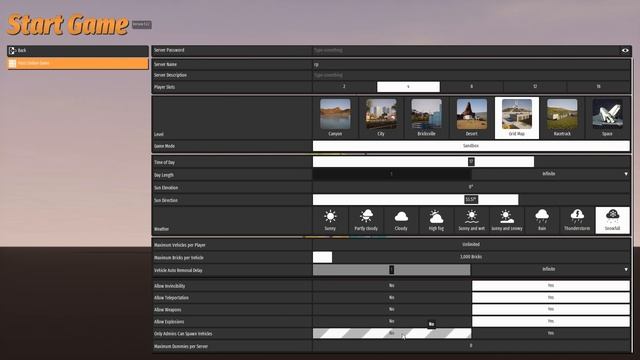Viewport: 640px width, 360px height.
Task: Select the Sunny weather icon
Action: coord(330,220)
